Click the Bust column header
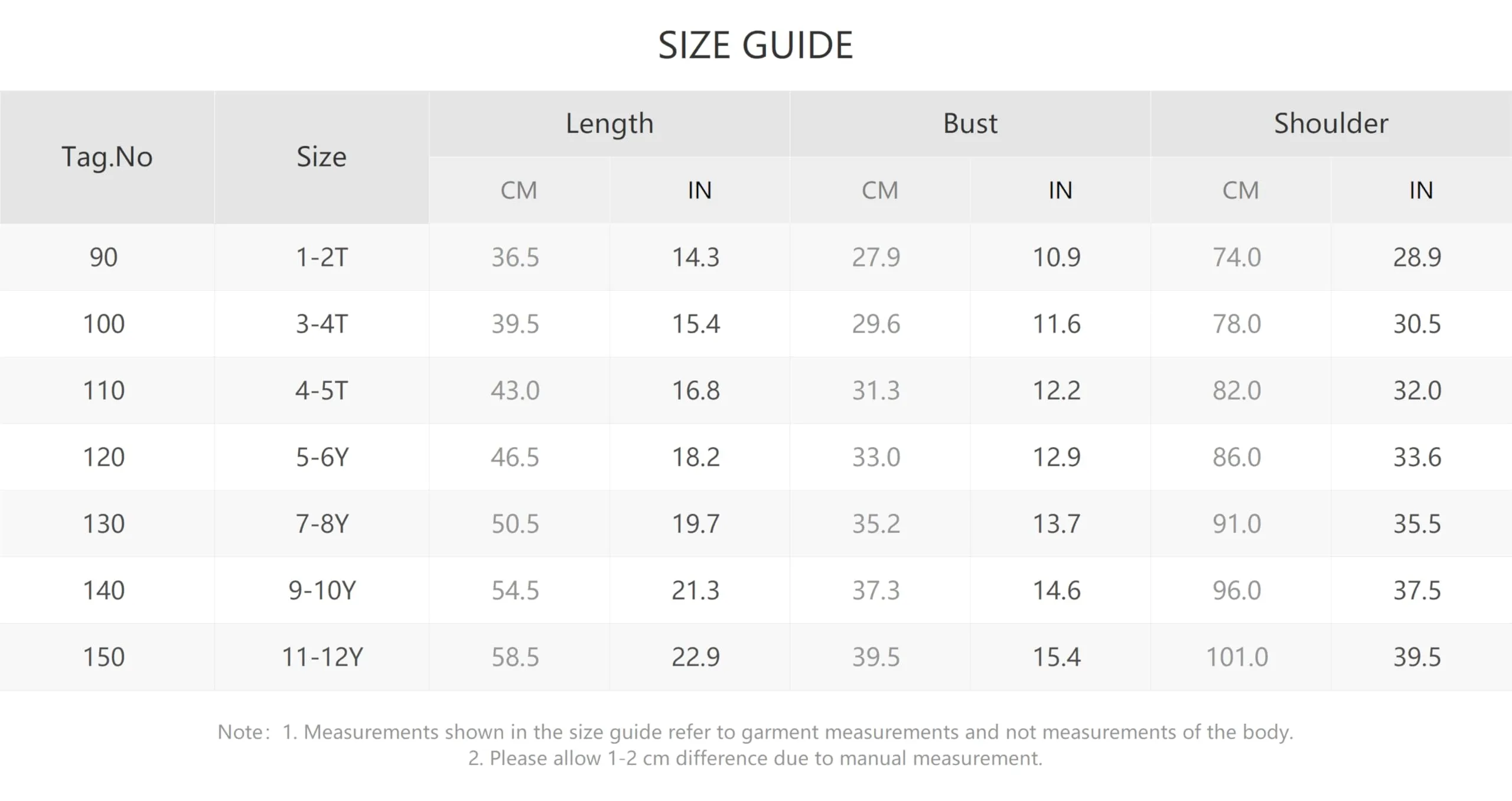The height and width of the screenshot is (801, 1512). 970,123
